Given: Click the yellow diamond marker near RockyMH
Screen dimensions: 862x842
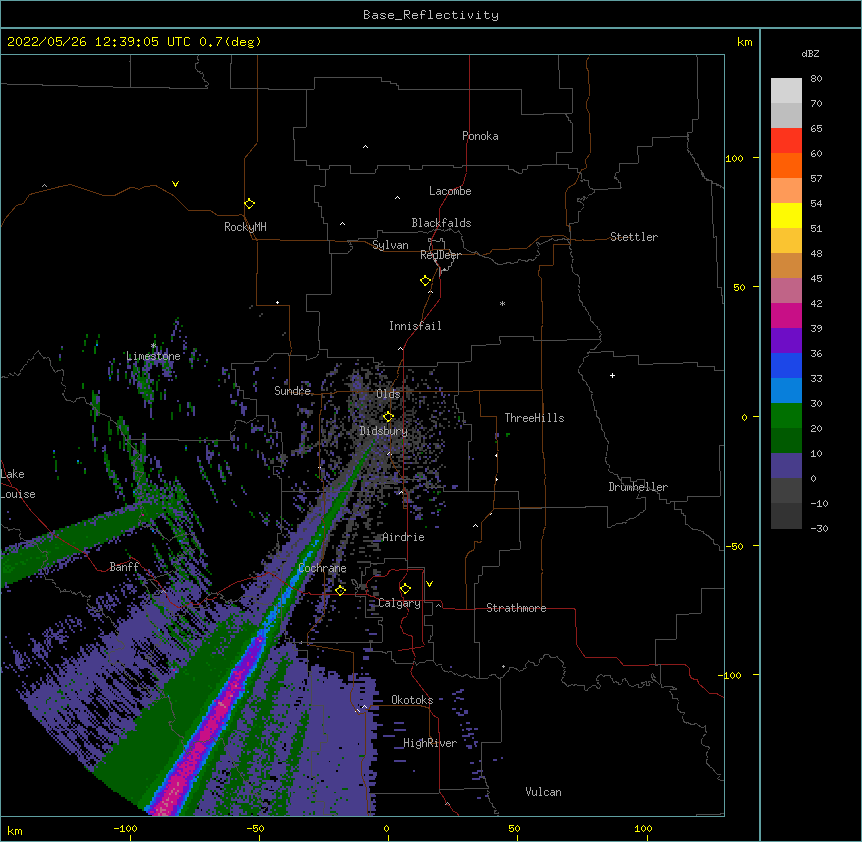Looking at the screenshot, I should pos(249,204).
